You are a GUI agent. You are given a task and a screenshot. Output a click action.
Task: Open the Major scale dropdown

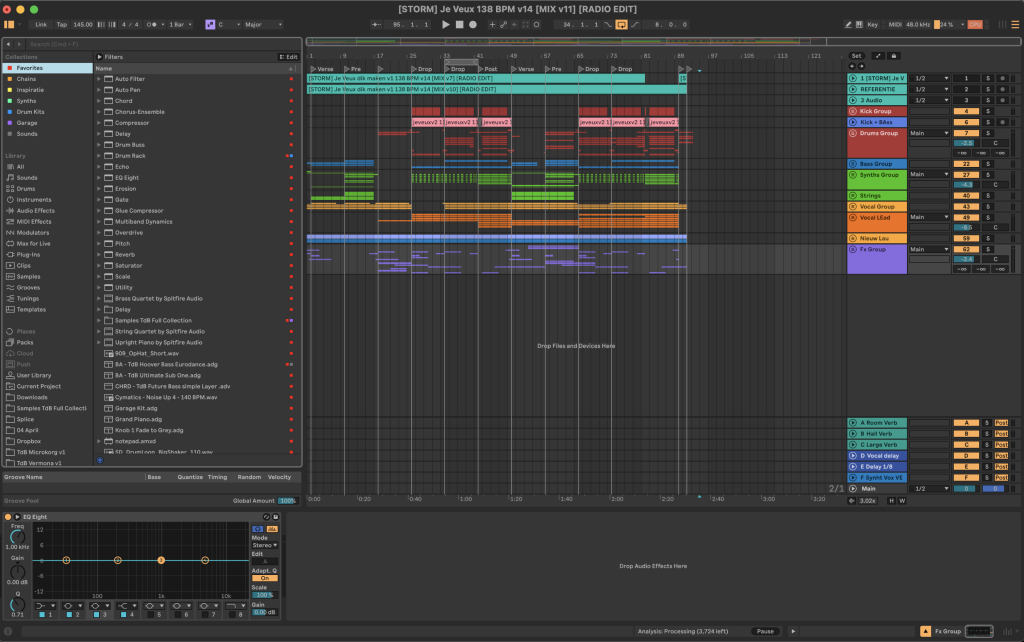263,25
